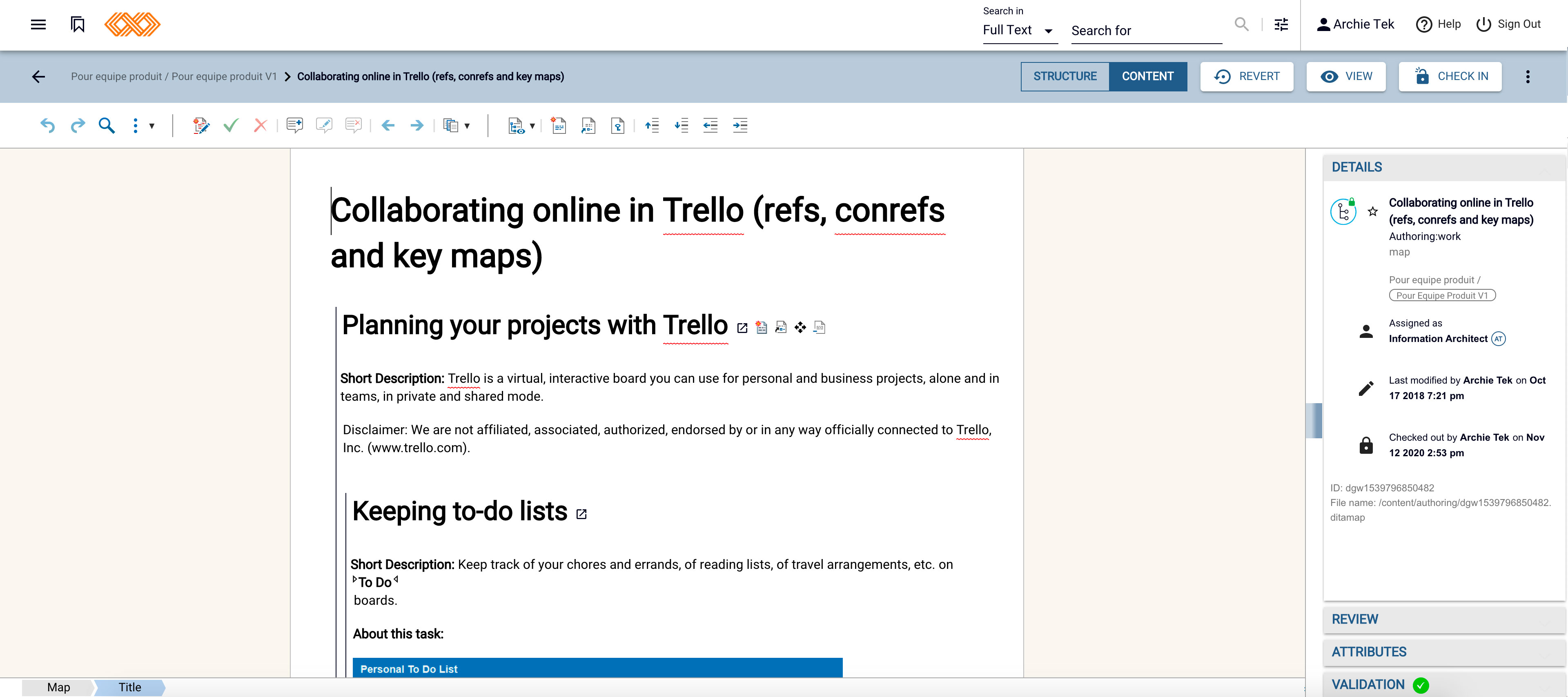Toggle favorite star for the map
Image resolution: width=1568 pixels, height=697 pixels.
tap(1372, 212)
